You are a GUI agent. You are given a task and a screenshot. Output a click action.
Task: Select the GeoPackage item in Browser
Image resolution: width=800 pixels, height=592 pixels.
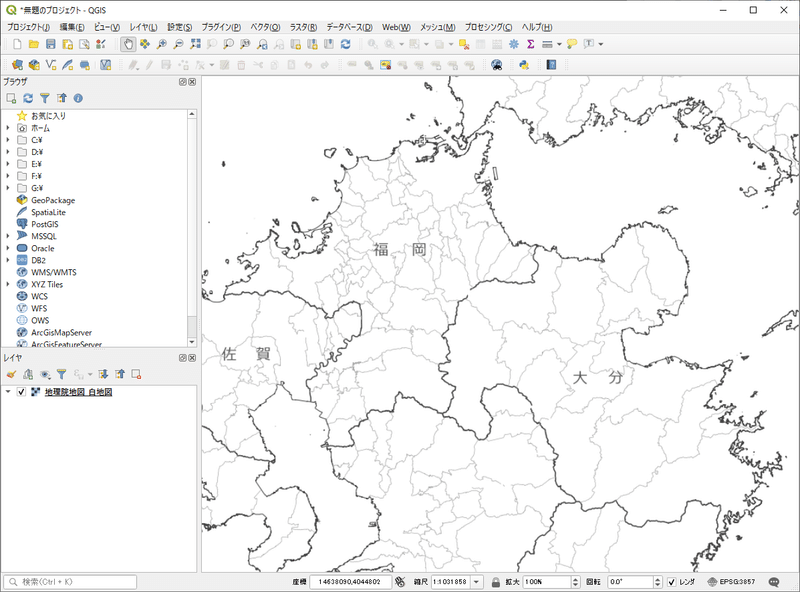click(x=53, y=201)
